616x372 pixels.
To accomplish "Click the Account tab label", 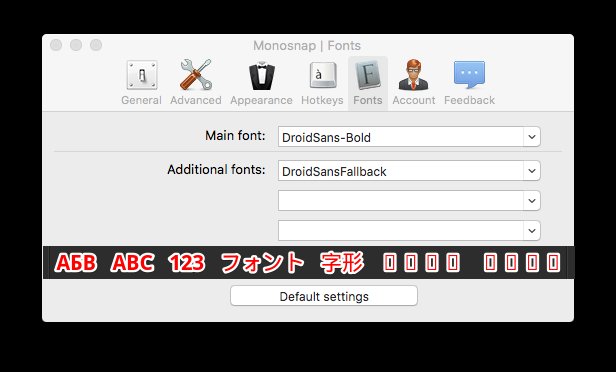I will (414, 101).
